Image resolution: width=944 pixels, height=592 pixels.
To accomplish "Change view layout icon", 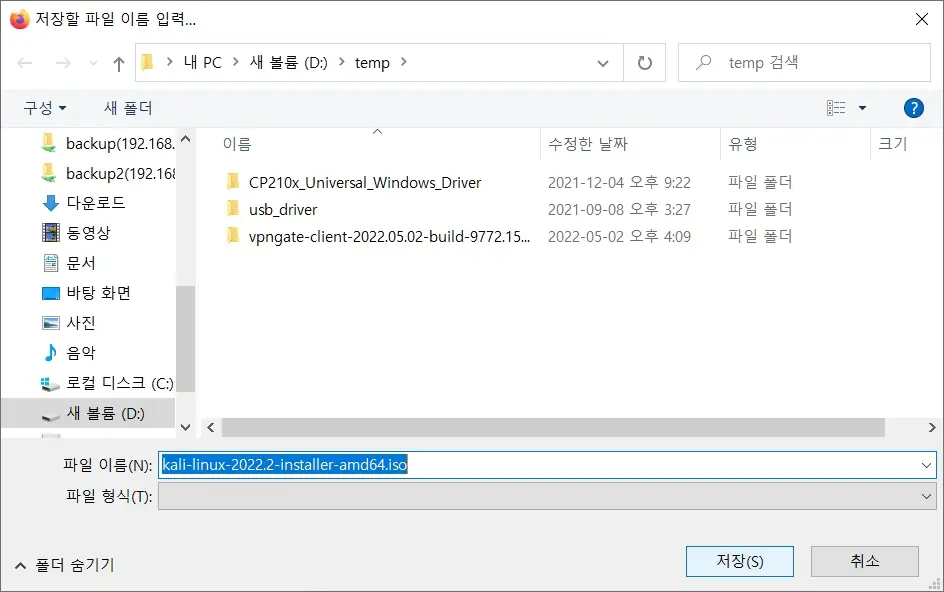I will 836,108.
